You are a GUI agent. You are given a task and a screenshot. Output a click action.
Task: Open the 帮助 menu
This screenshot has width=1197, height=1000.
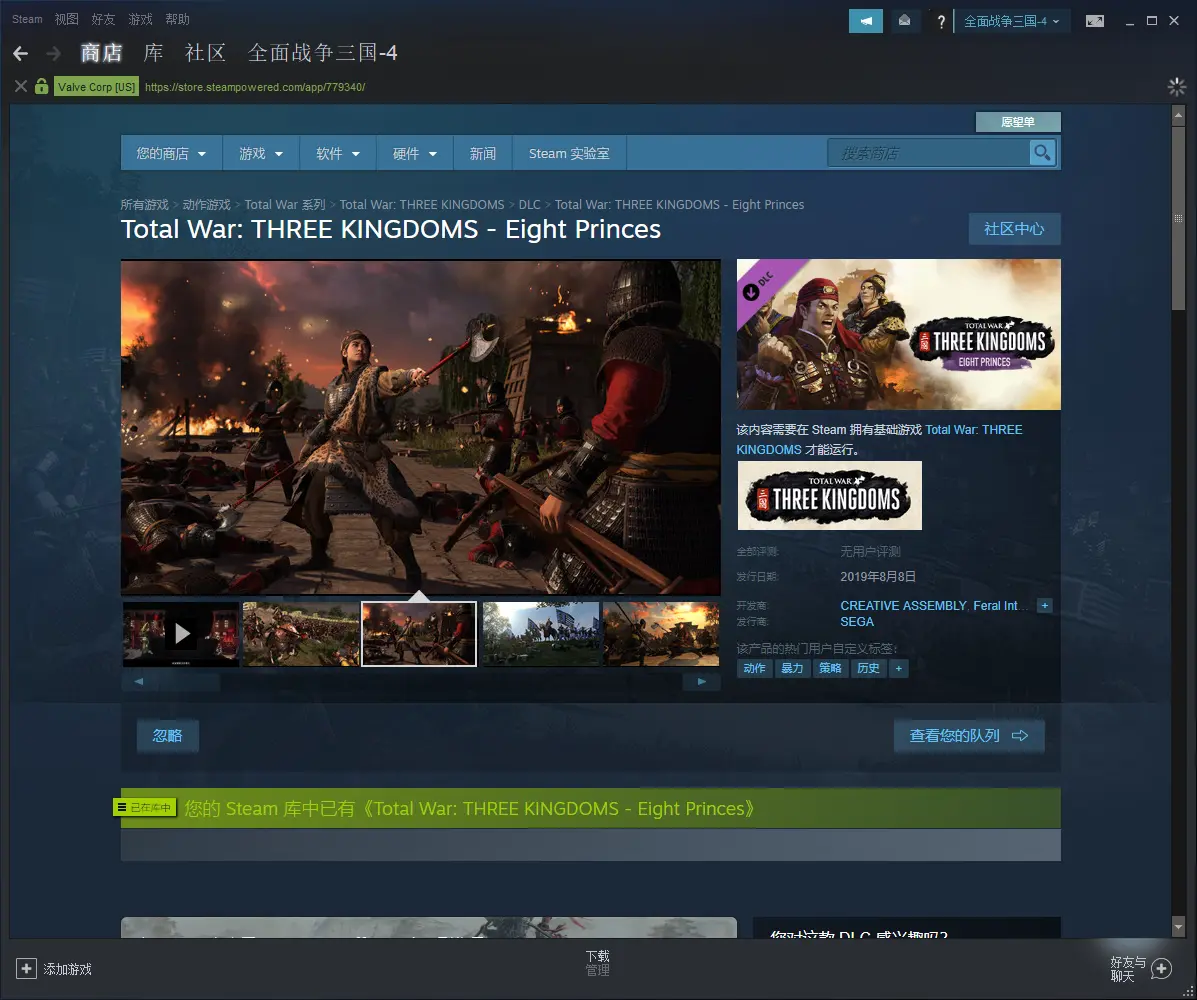(x=177, y=19)
